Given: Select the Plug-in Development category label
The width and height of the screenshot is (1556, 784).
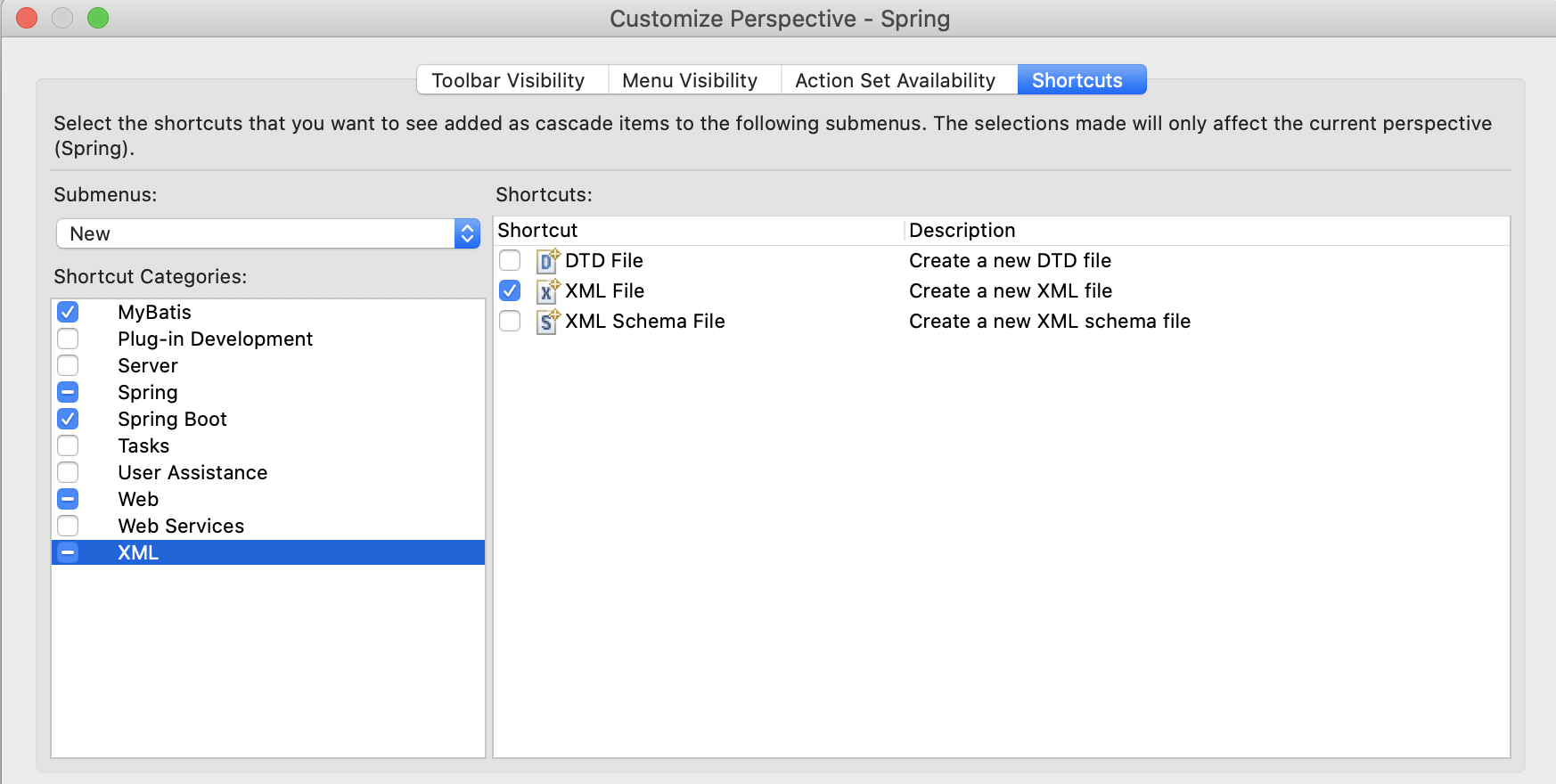Looking at the screenshot, I should click(x=216, y=339).
